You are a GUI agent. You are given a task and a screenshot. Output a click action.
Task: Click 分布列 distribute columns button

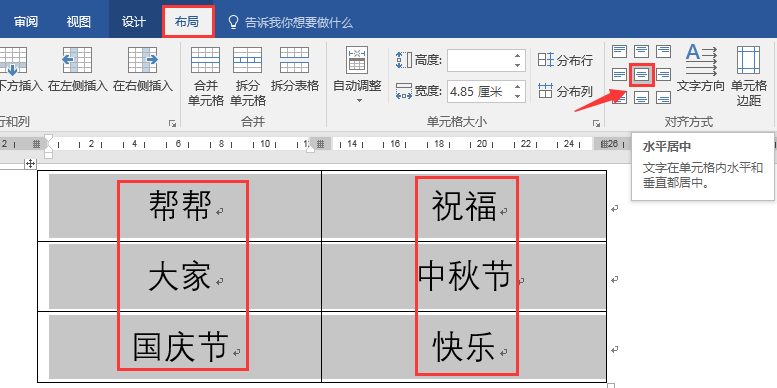coord(565,91)
